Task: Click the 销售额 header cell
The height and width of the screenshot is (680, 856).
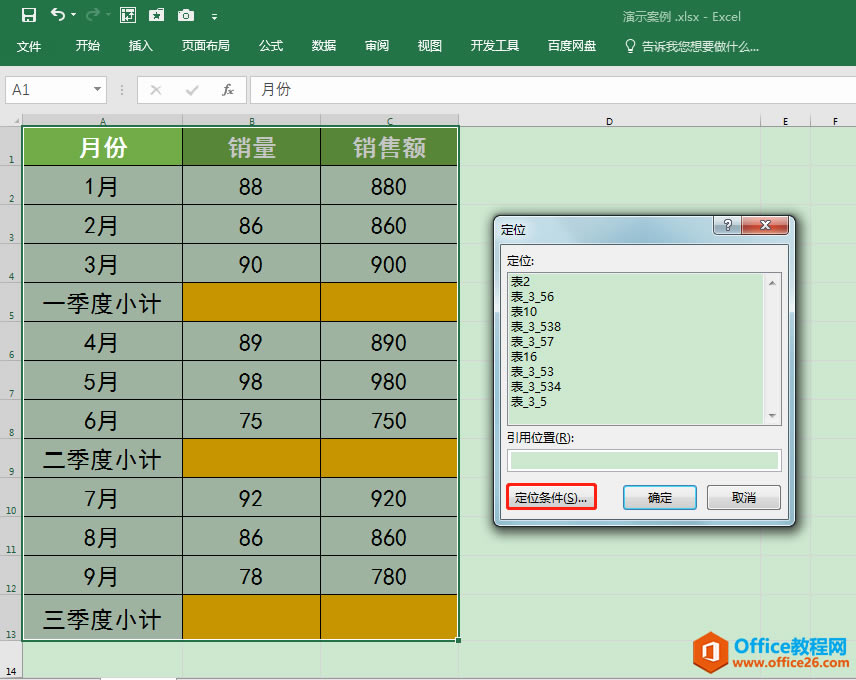Action: coord(389,147)
